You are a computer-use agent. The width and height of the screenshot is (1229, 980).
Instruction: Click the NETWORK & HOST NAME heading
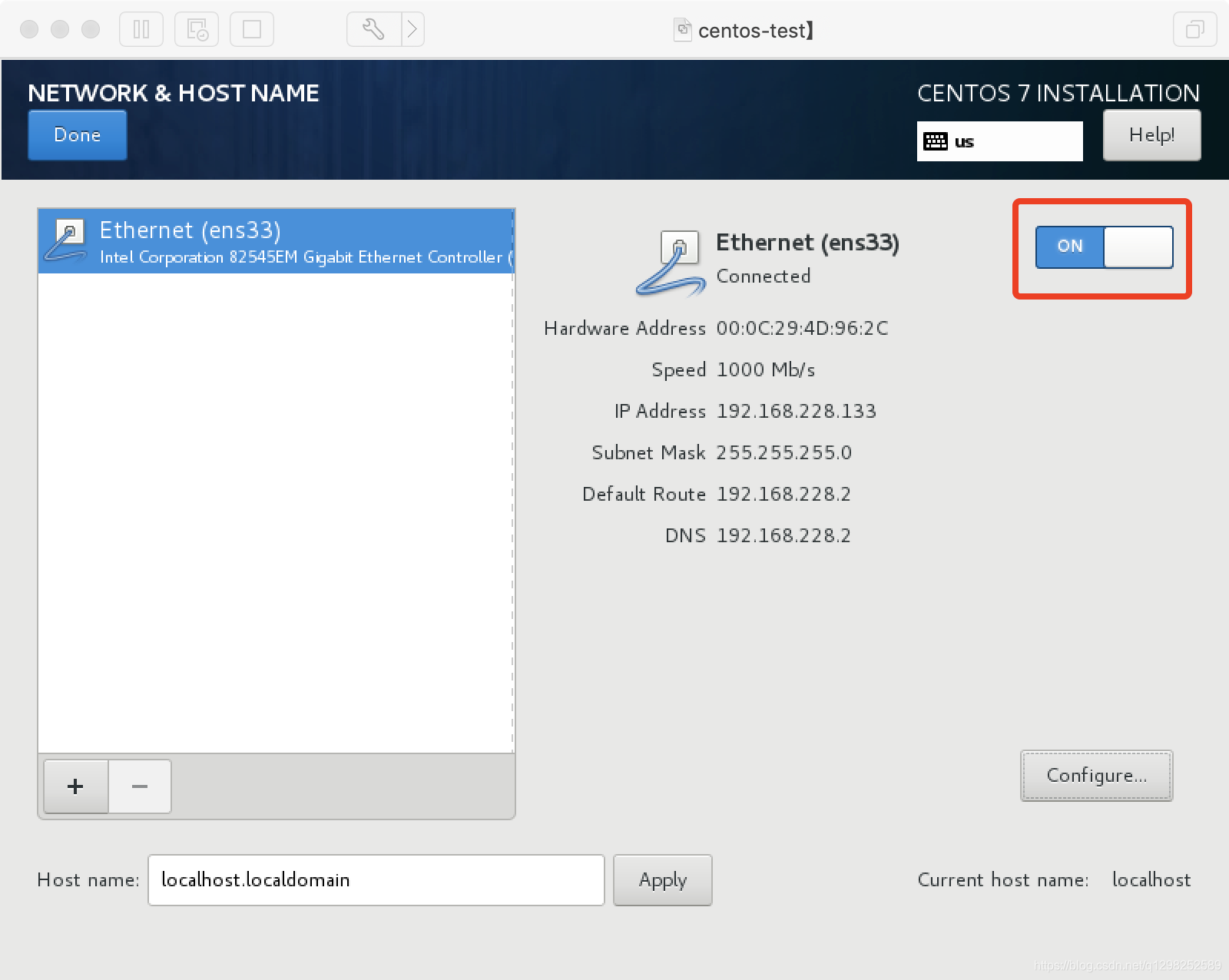click(174, 93)
